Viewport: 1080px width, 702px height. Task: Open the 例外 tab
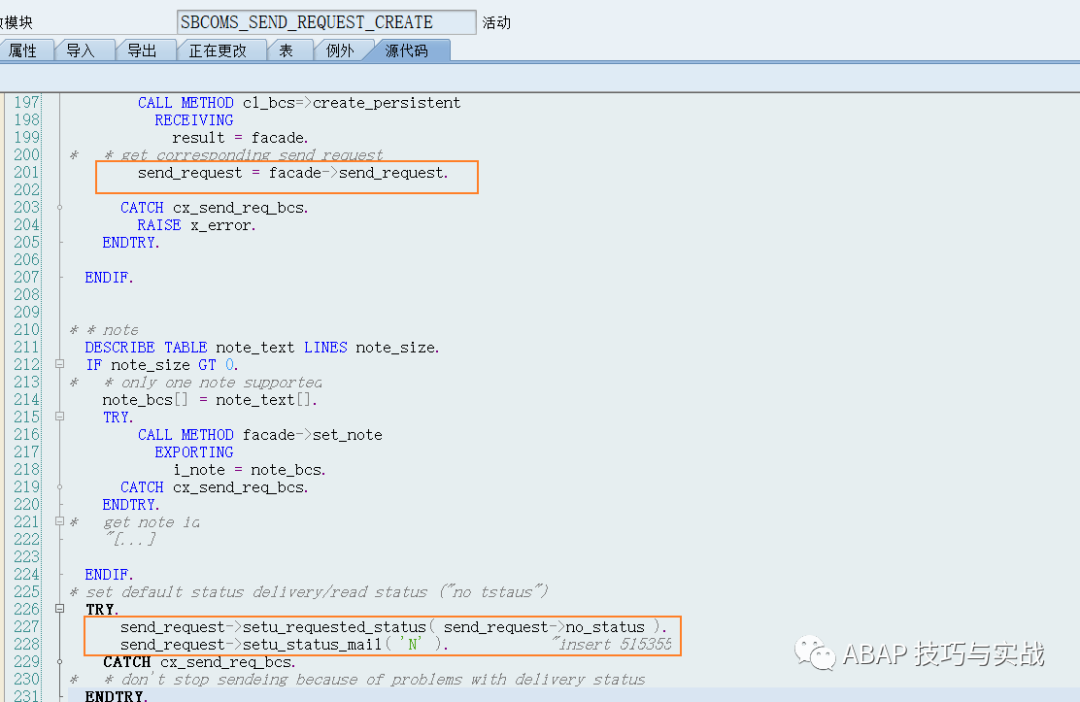pos(341,50)
